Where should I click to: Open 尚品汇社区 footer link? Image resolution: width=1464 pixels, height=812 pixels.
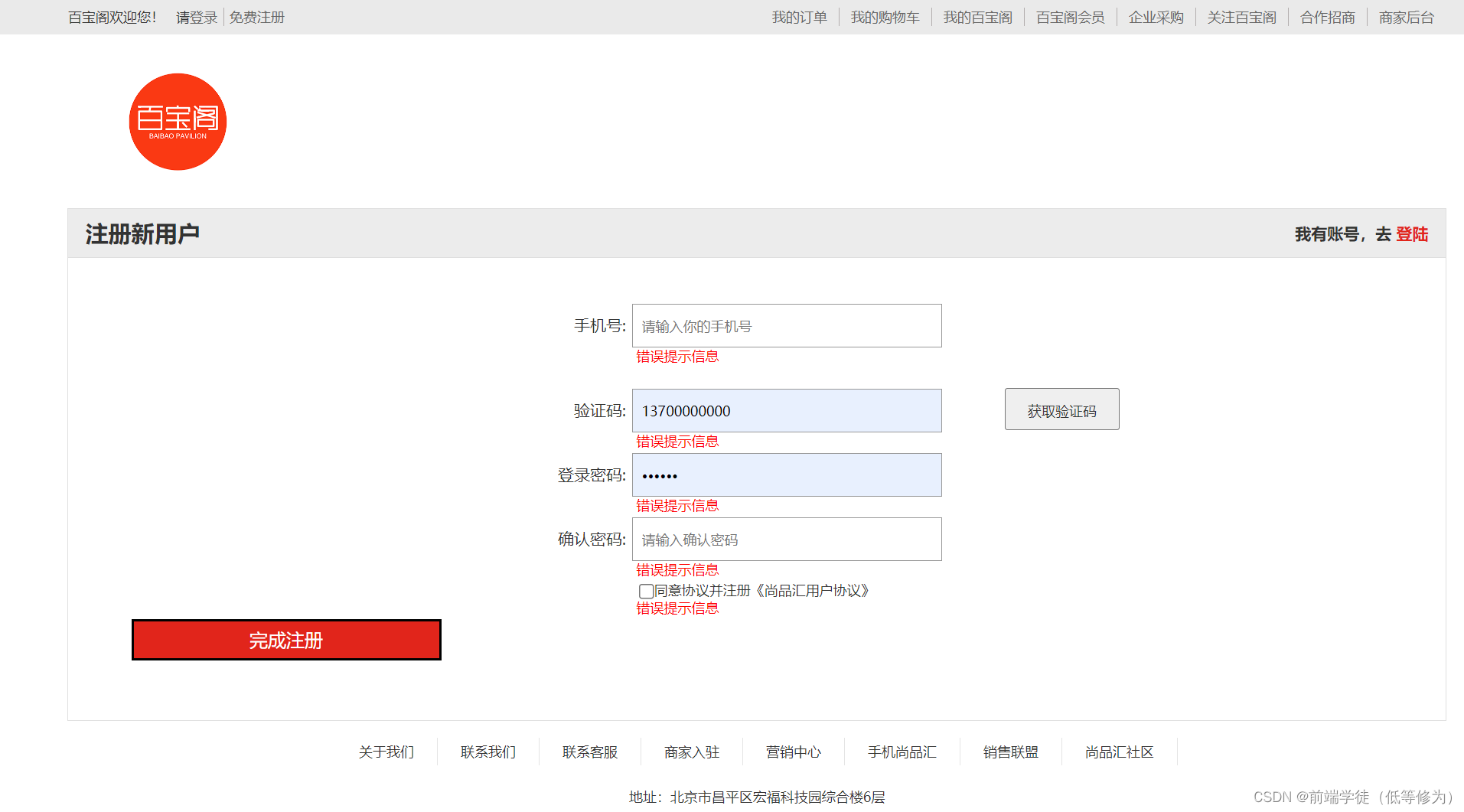(1119, 752)
